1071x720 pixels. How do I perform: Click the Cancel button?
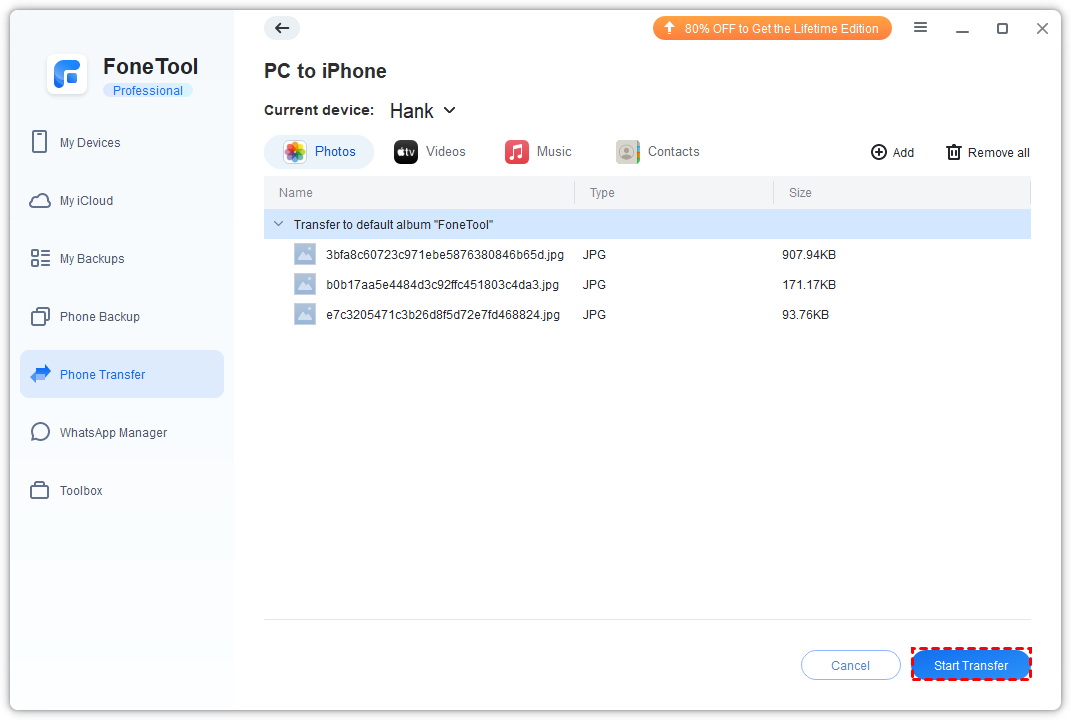pyautogui.click(x=850, y=665)
